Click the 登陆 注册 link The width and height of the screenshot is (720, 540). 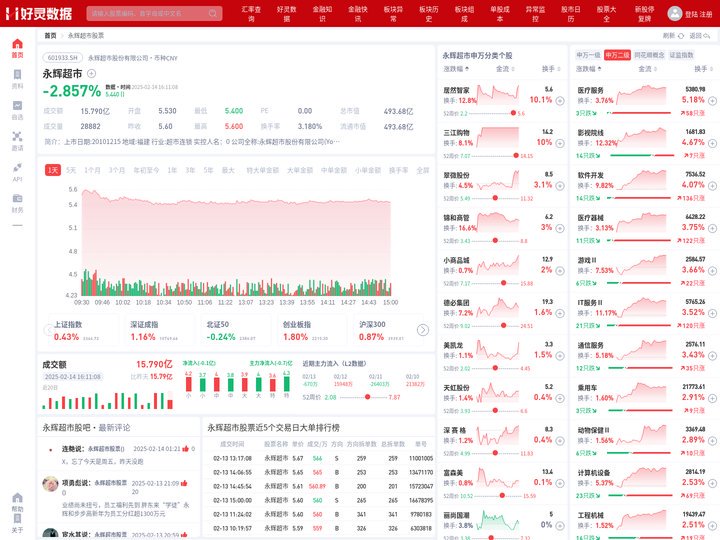click(x=698, y=14)
